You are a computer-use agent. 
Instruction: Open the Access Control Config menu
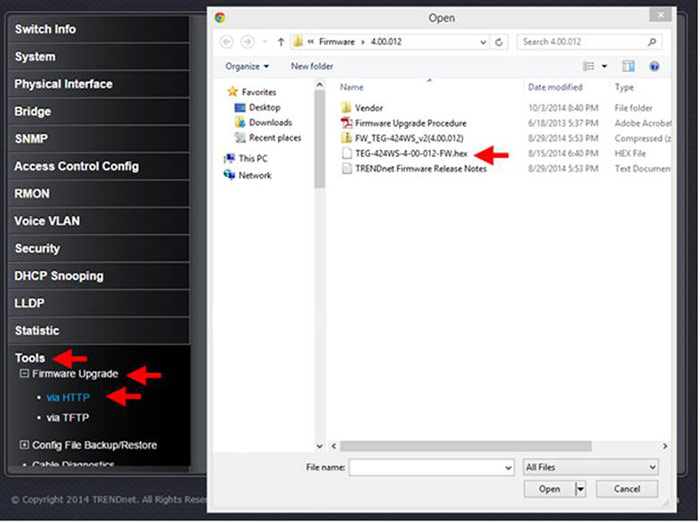99,166
